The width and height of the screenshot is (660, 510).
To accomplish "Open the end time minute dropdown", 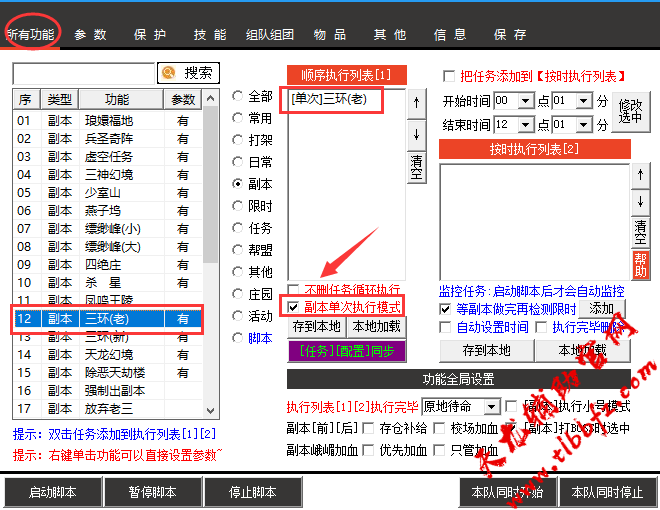I will tap(584, 125).
